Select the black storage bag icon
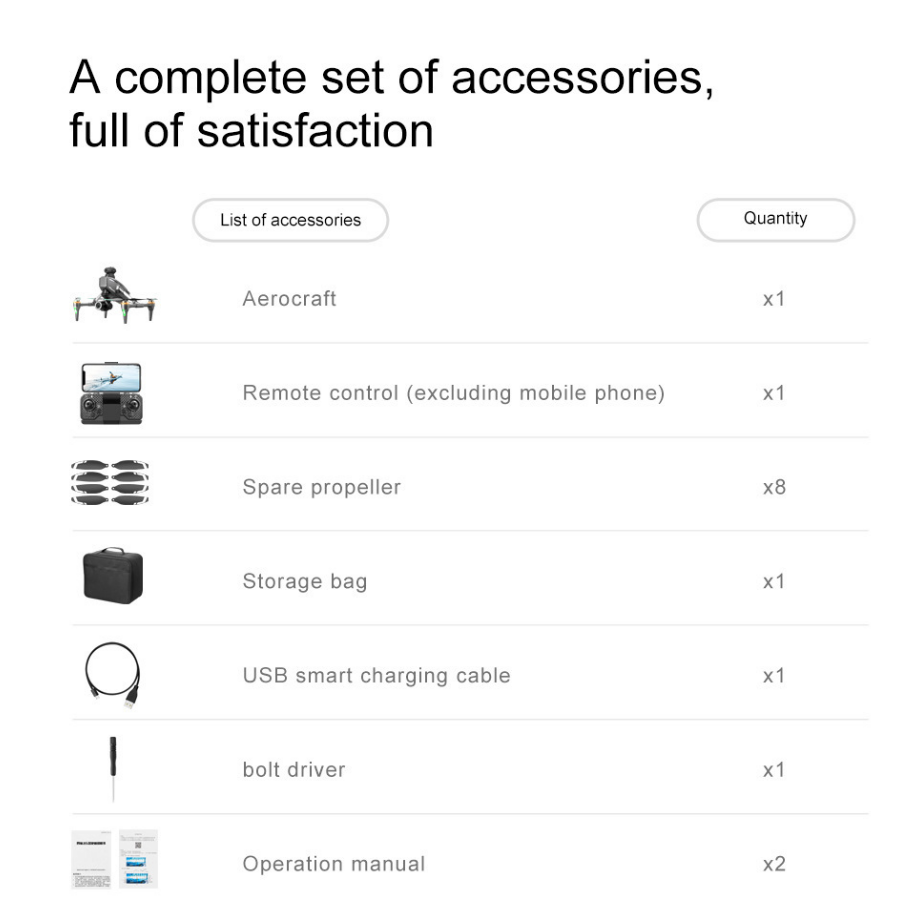This screenshot has height=921, width=913. pyautogui.click(x=113, y=576)
